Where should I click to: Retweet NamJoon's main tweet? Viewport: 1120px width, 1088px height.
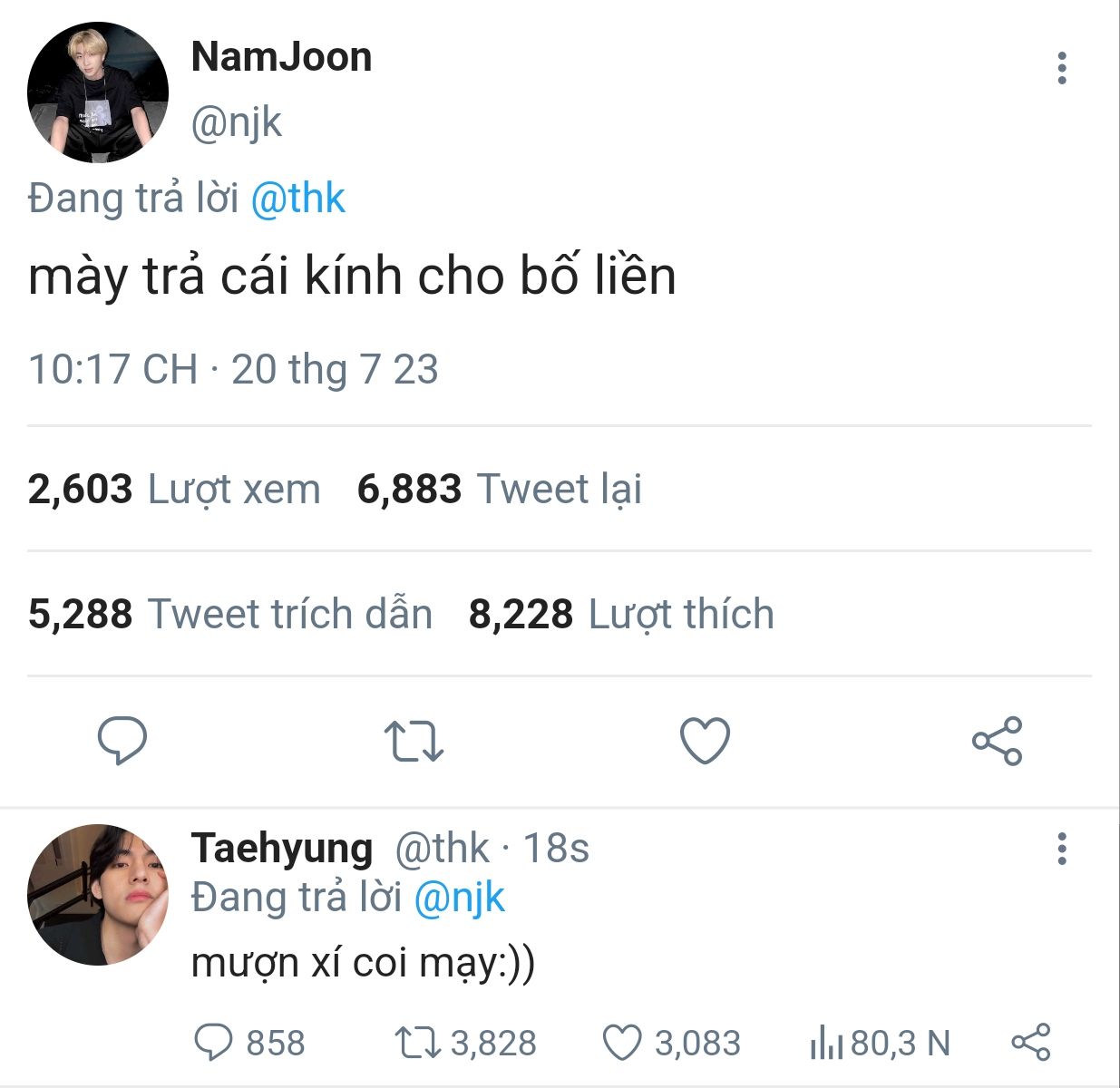(x=413, y=740)
